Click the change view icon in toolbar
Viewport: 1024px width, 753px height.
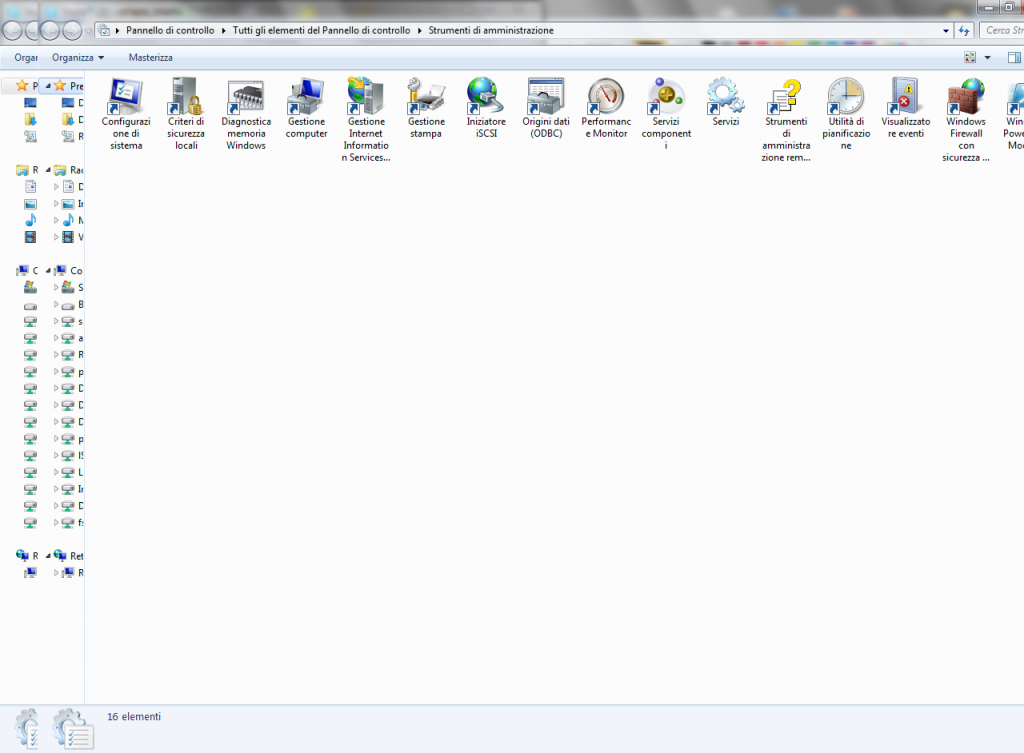[970, 57]
